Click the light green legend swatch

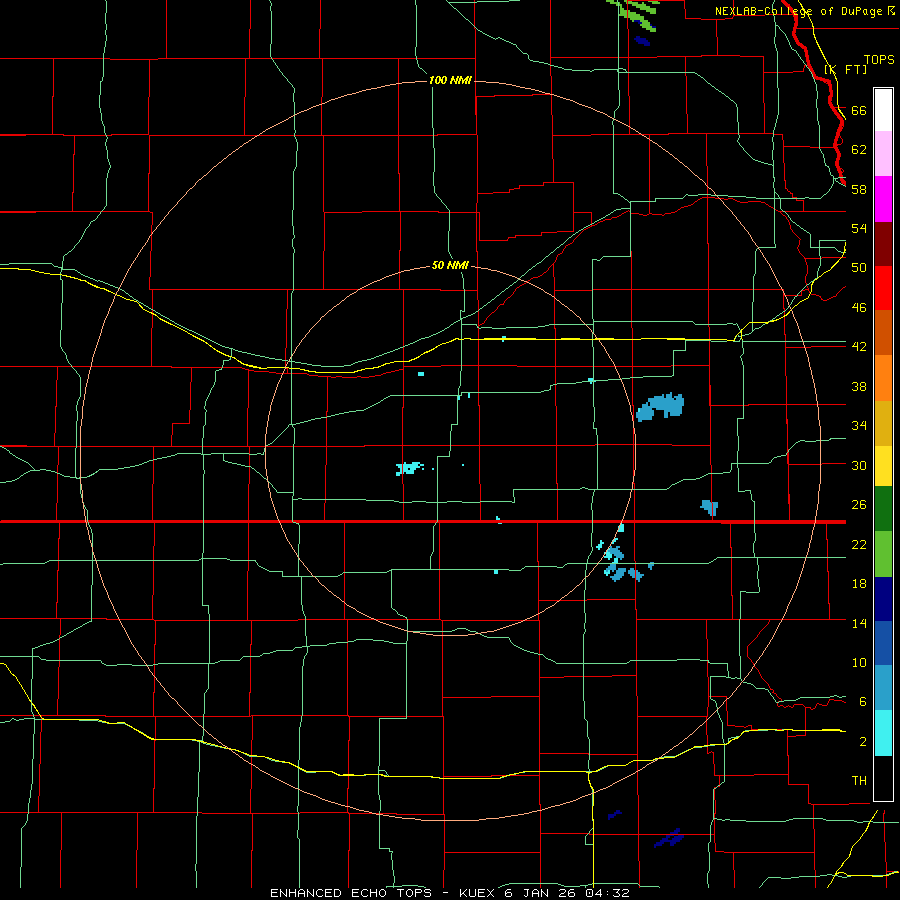pyautogui.click(x=883, y=554)
